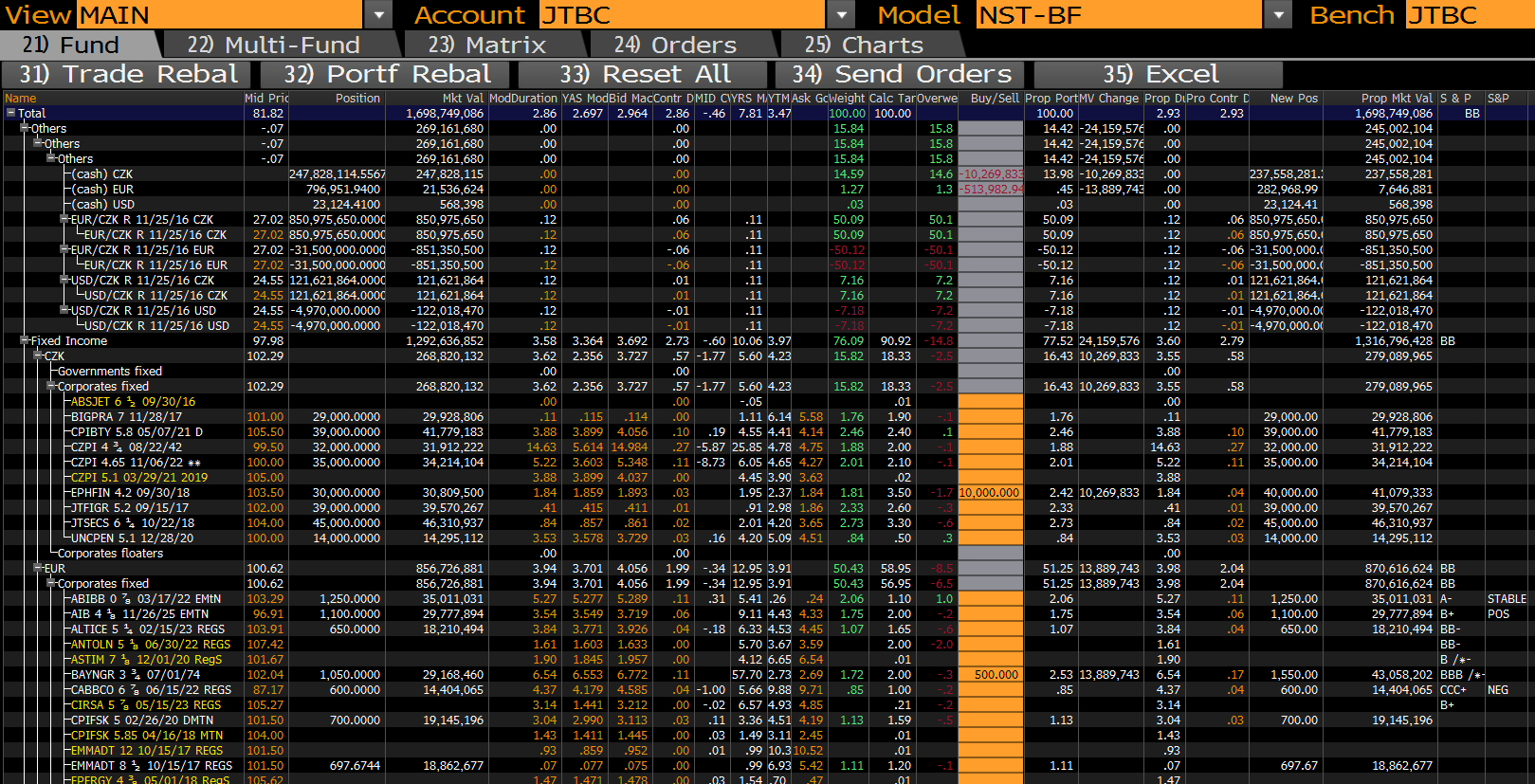Click Buy/Sell cell in CPIBTY 5.8 row
Viewport: 1535px width, 784px height.
tap(991, 432)
